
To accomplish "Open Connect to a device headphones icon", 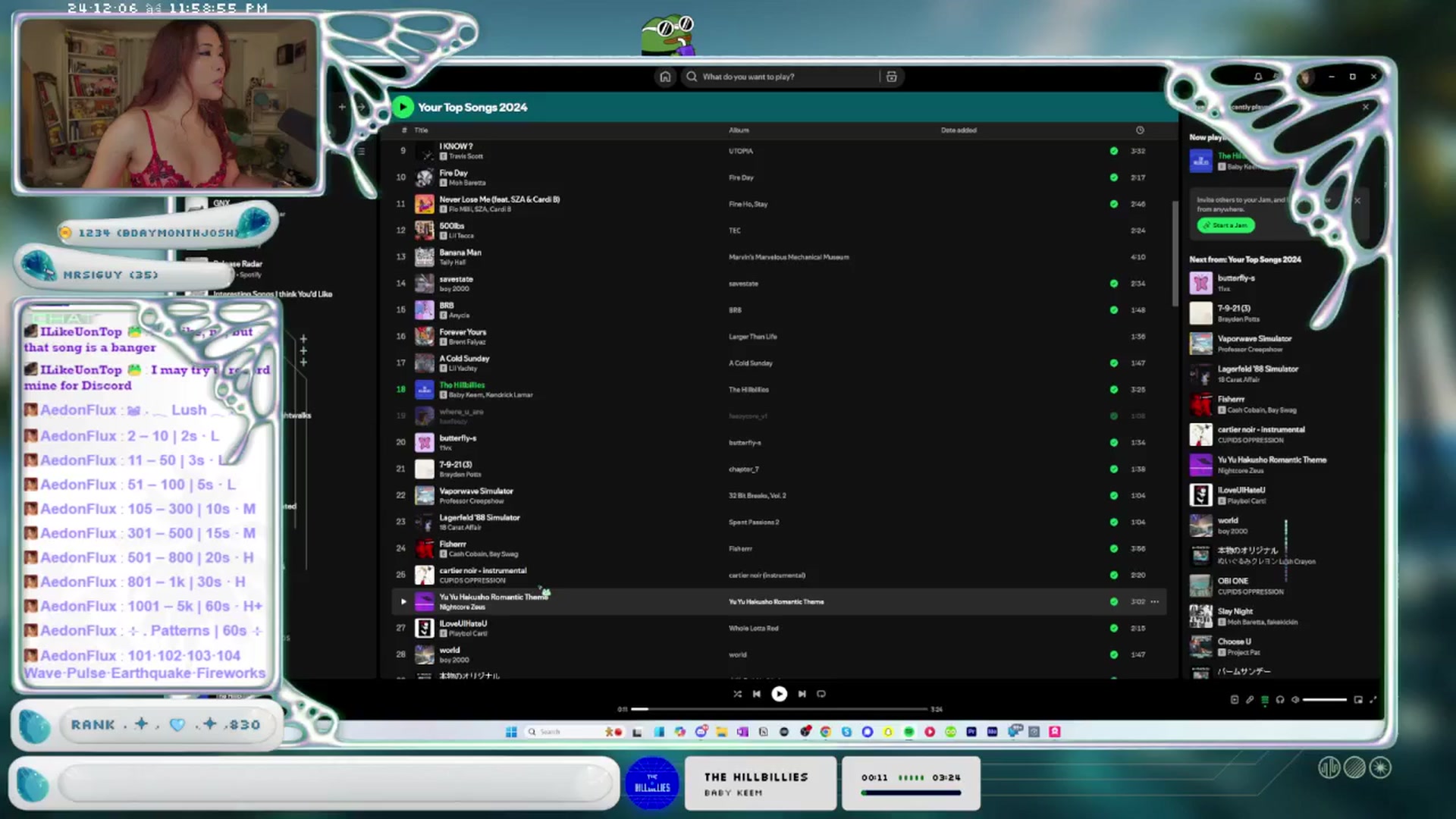I will [x=1280, y=700].
